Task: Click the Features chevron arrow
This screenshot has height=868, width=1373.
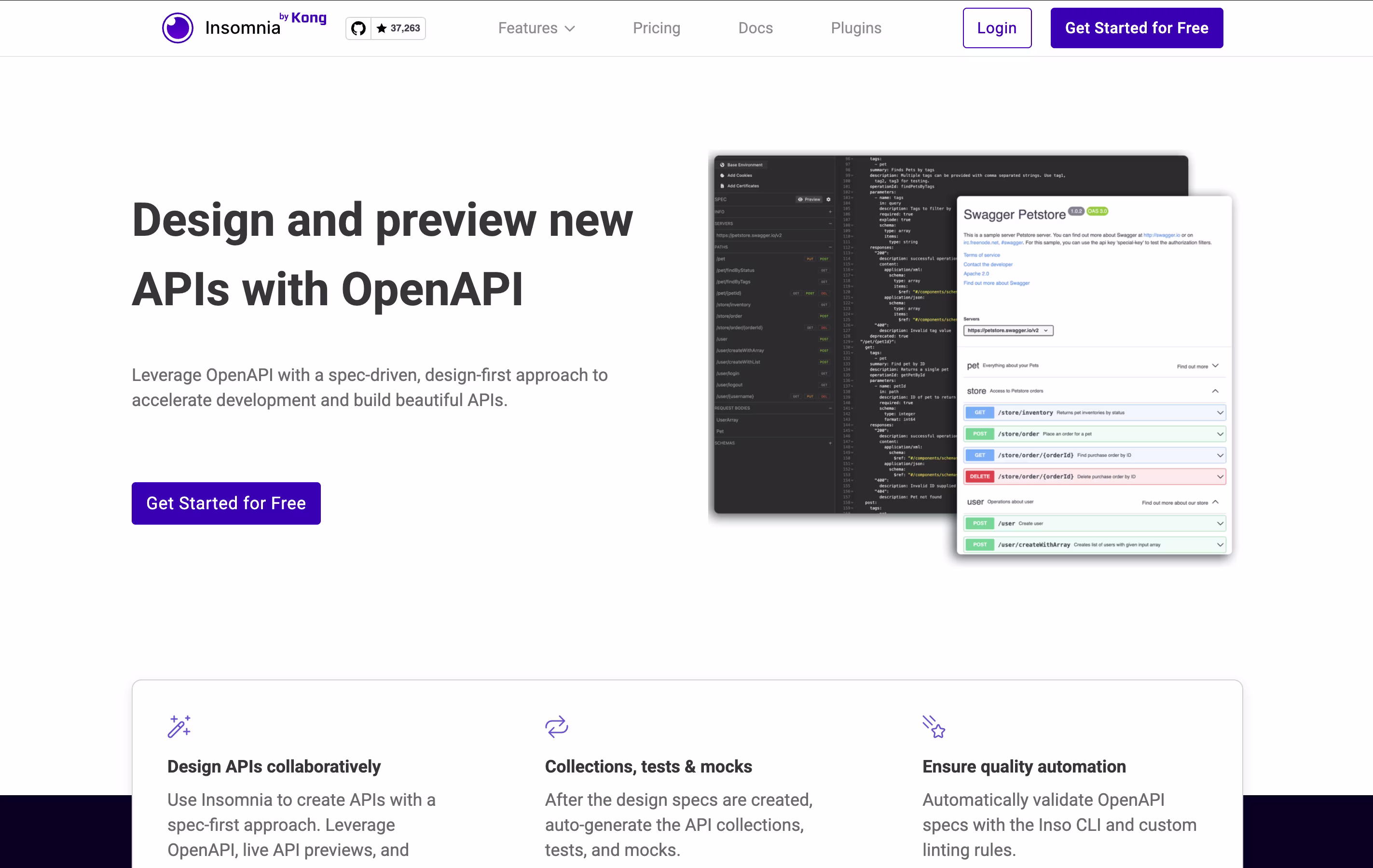Action: click(x=570, y=28)
